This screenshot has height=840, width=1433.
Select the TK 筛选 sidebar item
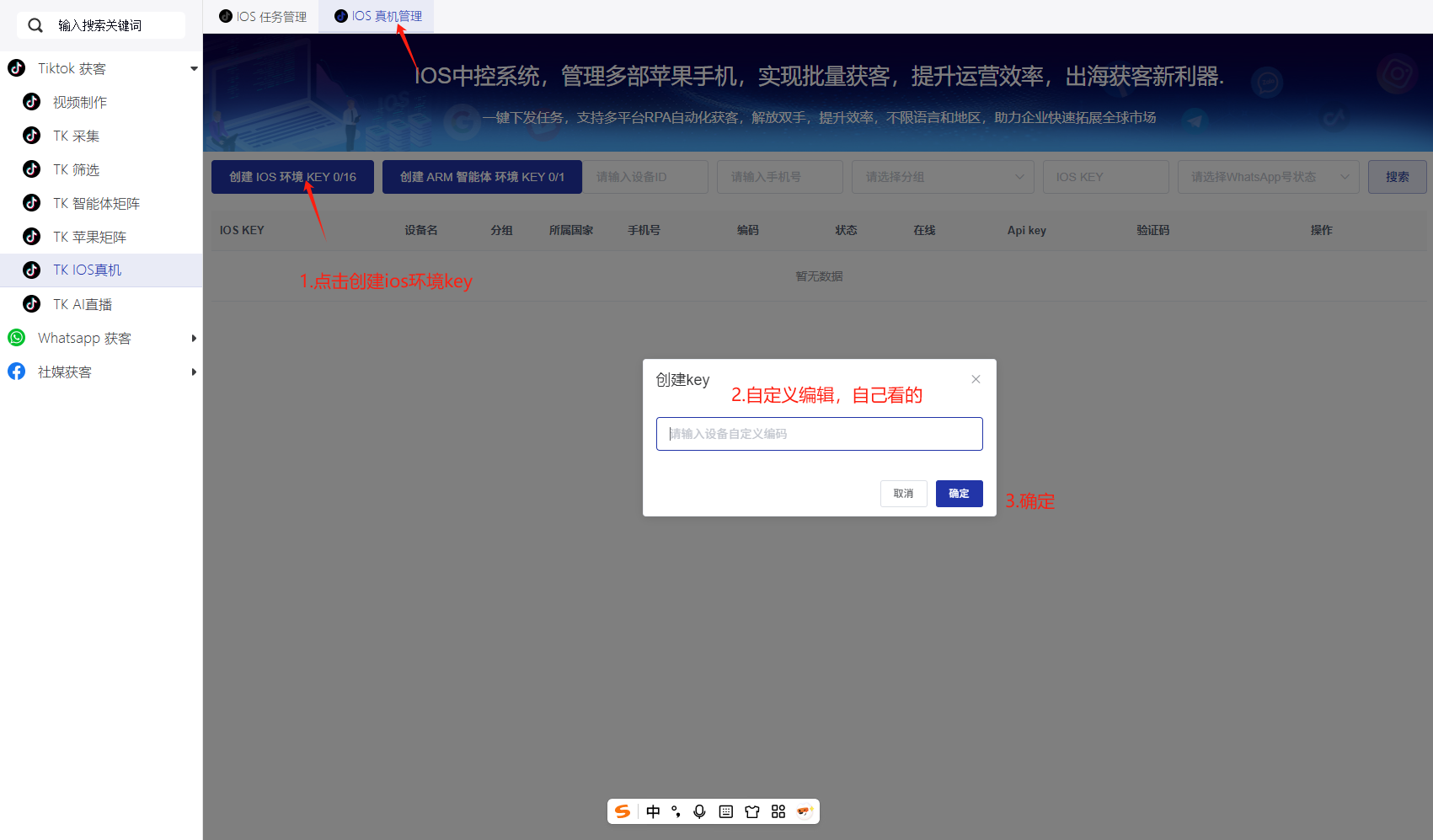(x=75, y=169)
